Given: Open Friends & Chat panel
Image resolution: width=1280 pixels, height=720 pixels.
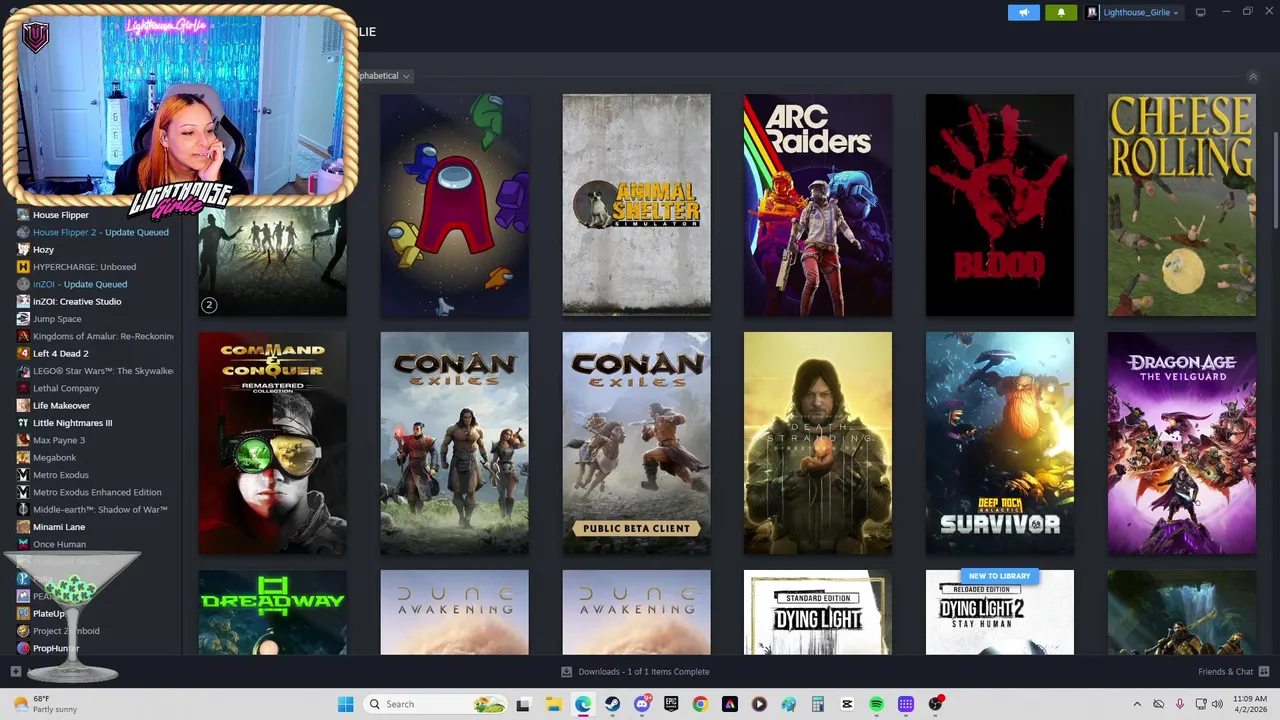Looking at the screenshot, I should (1233, 672).
